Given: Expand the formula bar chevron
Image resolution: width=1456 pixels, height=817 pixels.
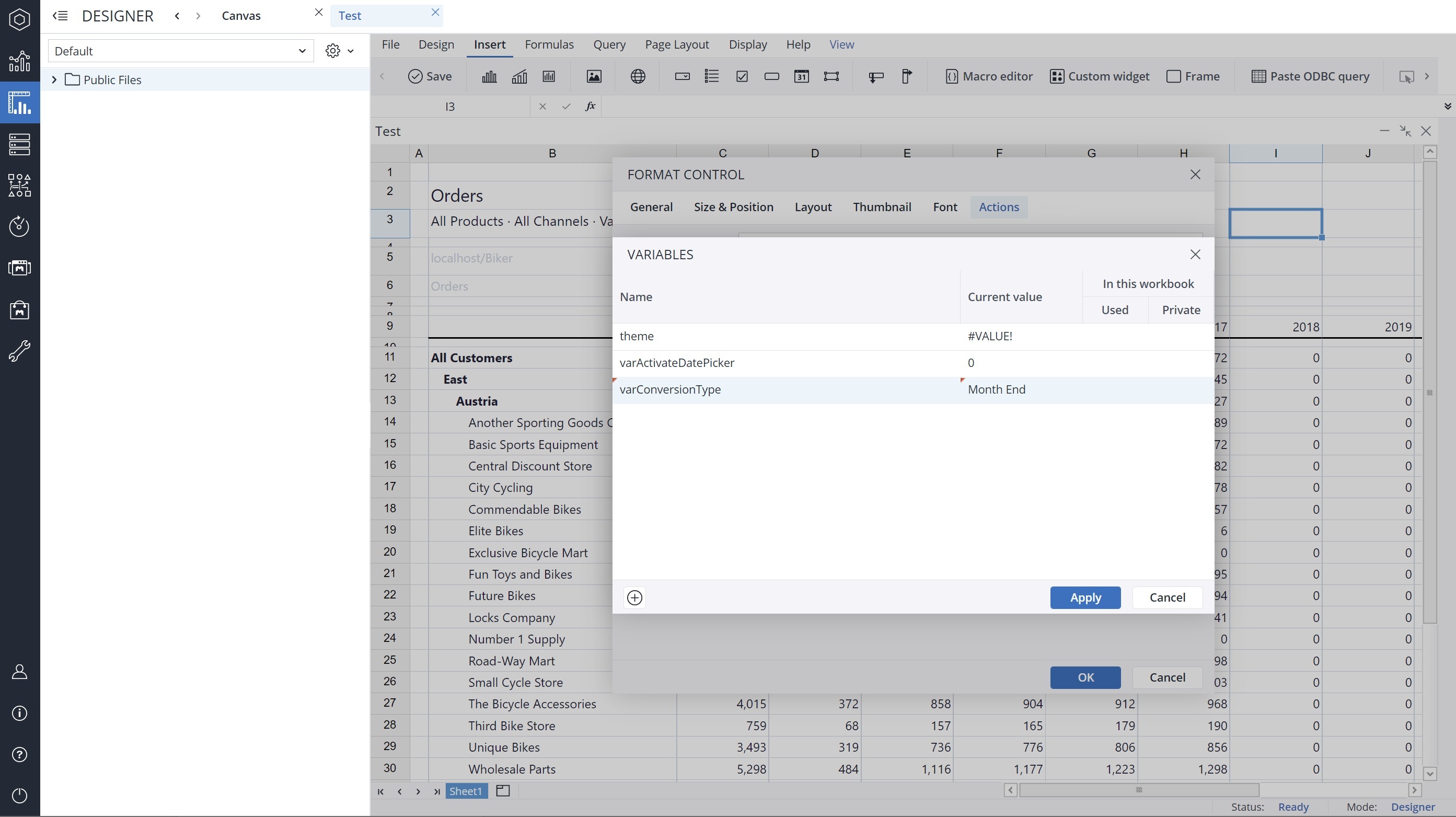Looking at the screenshot, I should click(x=1448, y=106).
